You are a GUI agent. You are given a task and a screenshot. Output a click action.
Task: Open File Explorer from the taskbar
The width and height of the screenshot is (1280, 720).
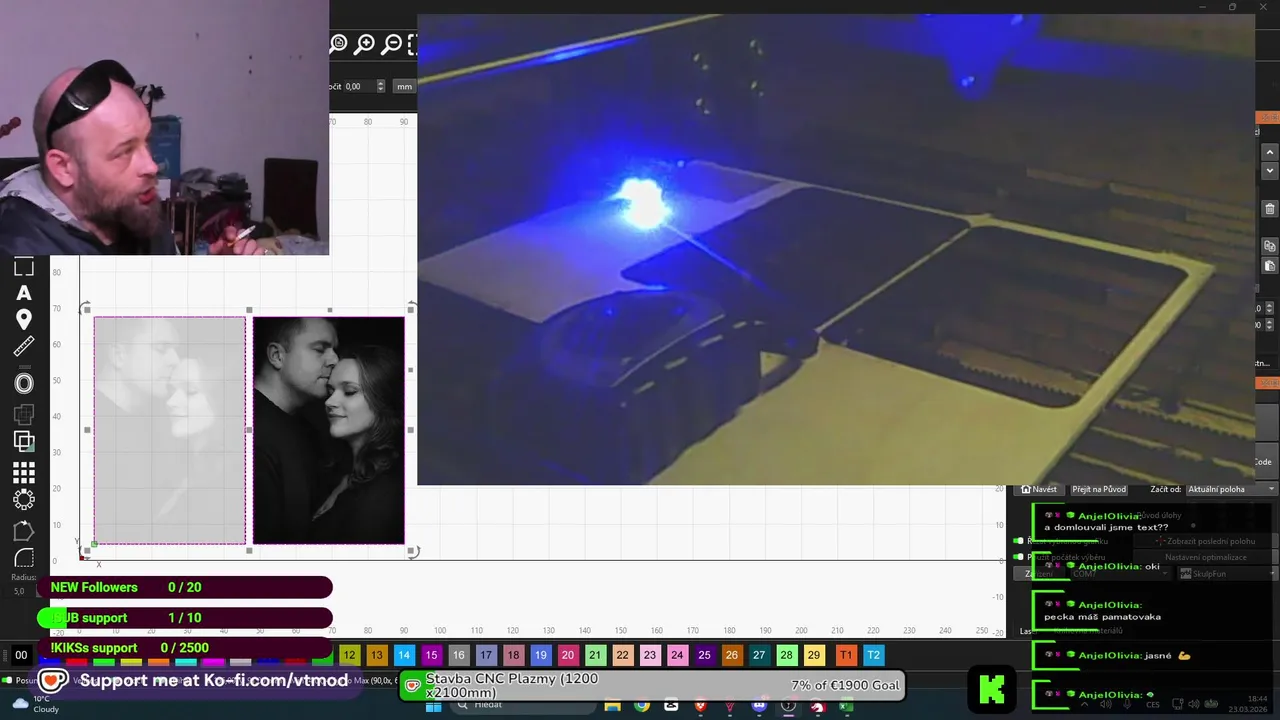coord(612,706)
